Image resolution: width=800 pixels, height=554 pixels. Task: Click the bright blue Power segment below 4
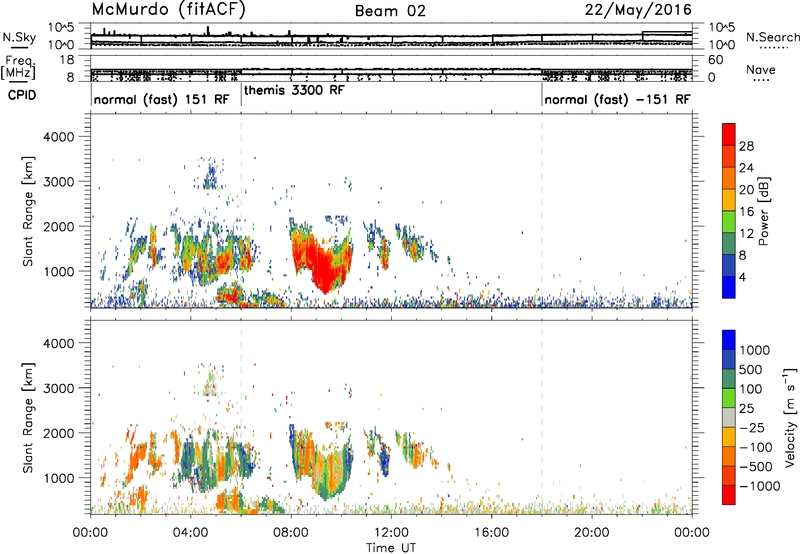click(729, 287)
